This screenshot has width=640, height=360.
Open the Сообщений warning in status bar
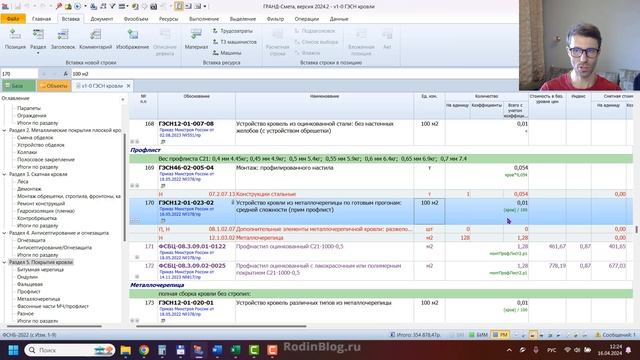tap(615, 335)
